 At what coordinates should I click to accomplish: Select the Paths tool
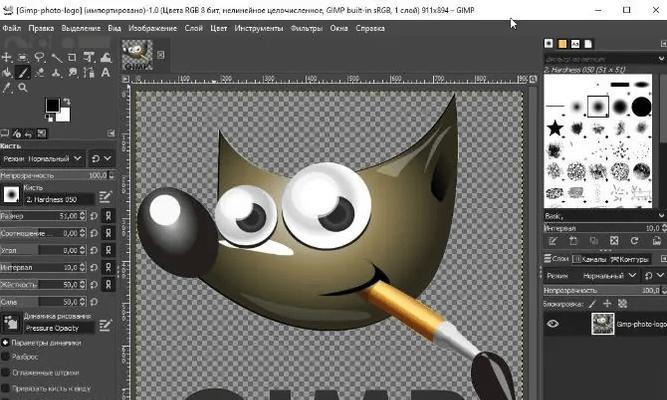point(89,73)
